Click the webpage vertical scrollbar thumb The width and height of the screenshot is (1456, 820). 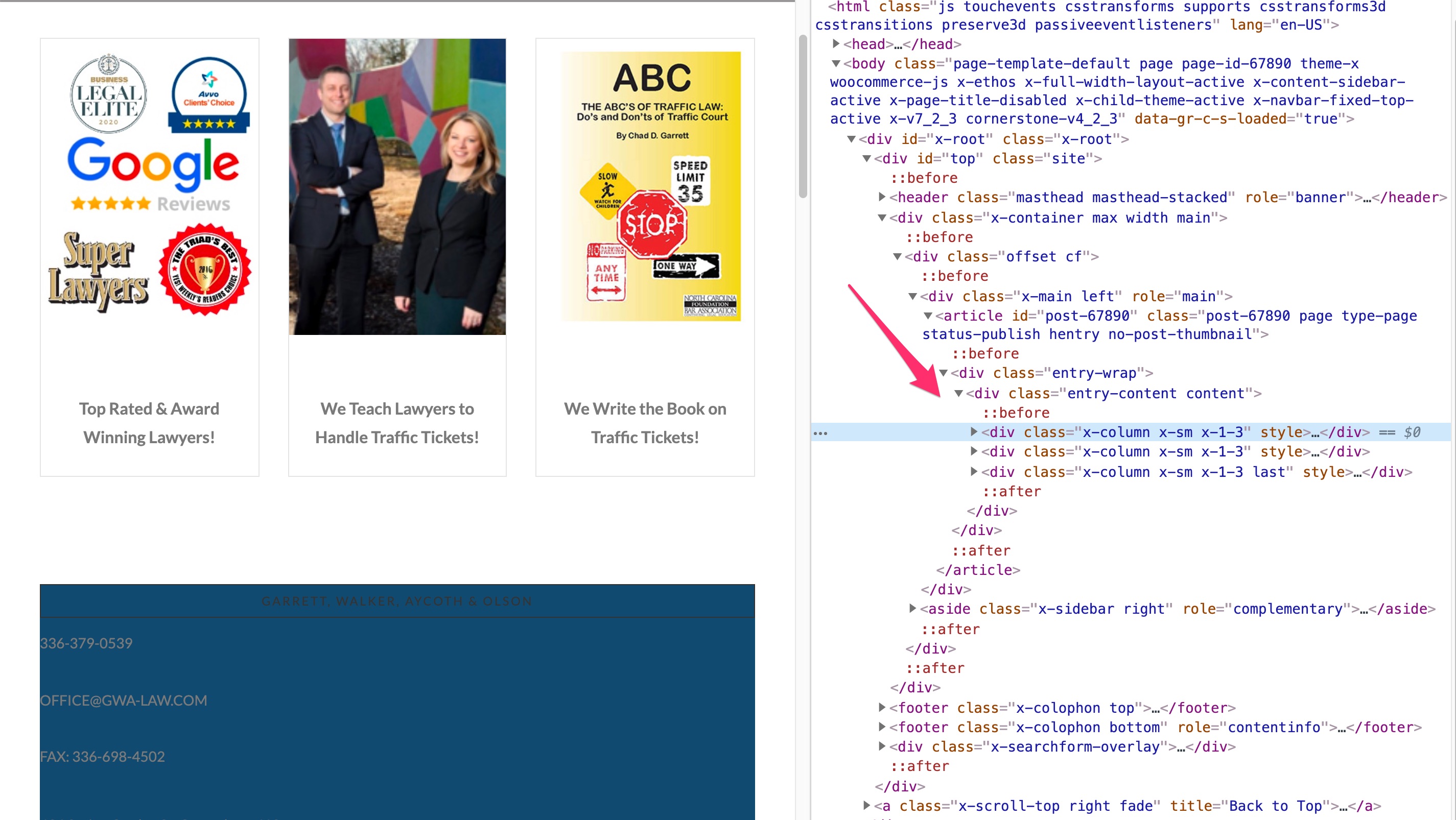coord(803,116)
